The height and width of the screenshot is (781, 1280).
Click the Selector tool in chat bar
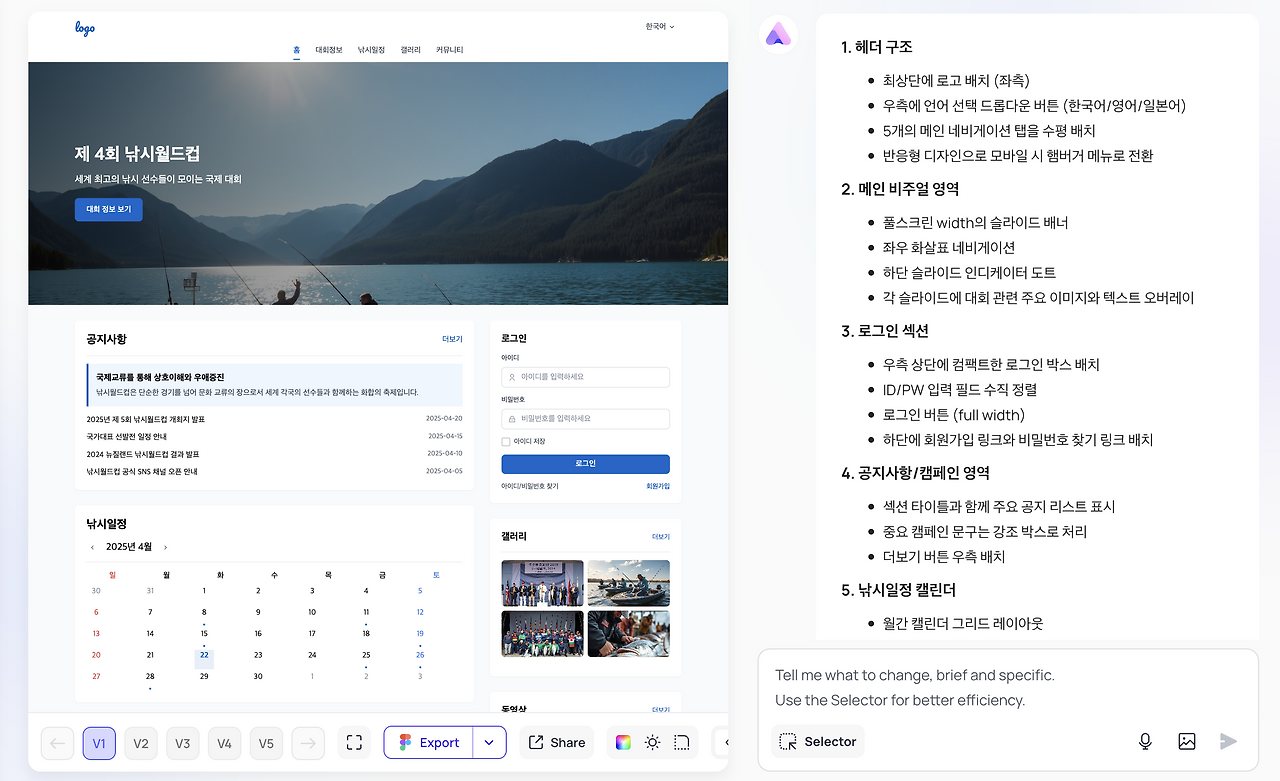817,741
